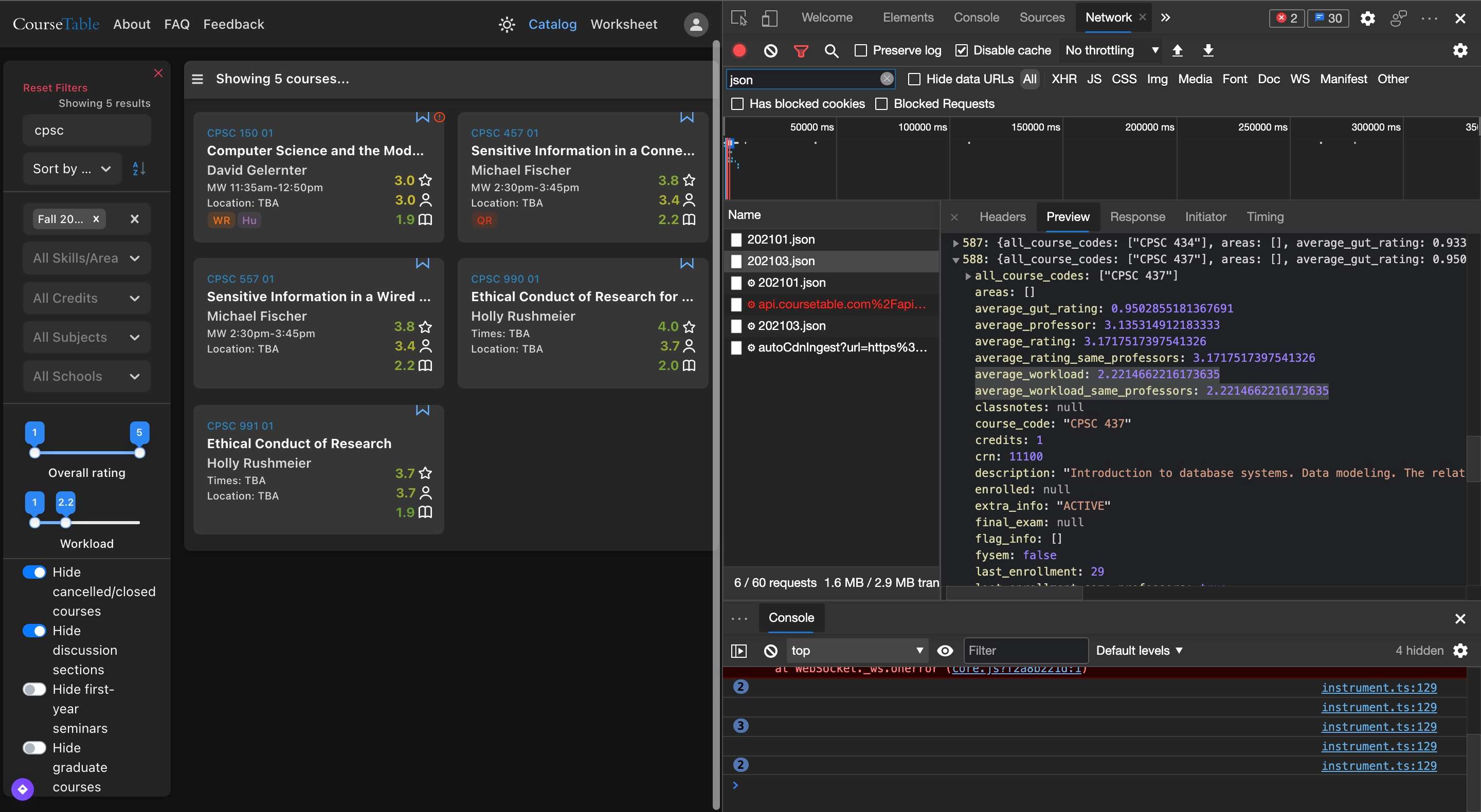Bookmark the CPSC 457 01 course
Viewport: 1481px width, 812px height.
point(687,117)
